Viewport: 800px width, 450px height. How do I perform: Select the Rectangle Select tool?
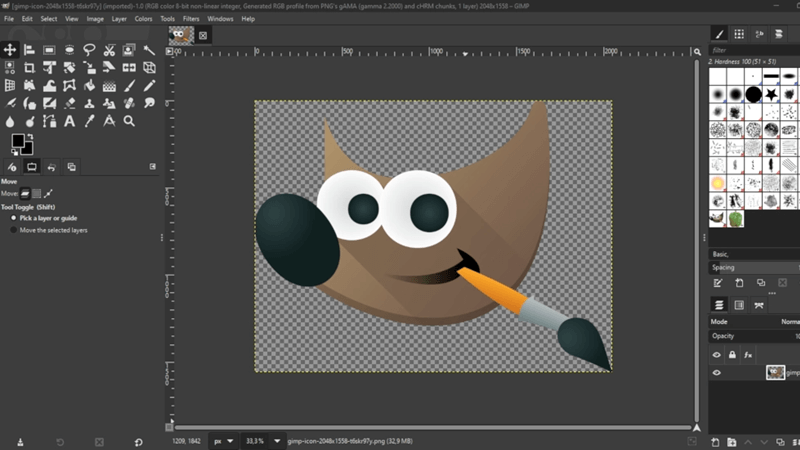[49, 49]
